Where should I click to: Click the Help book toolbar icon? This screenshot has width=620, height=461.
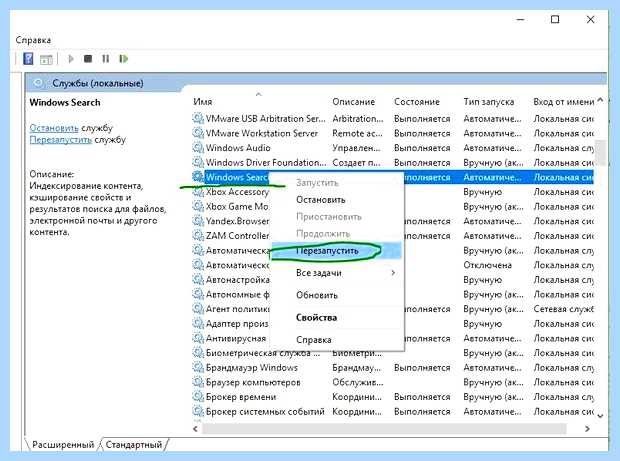tap(28, 59)
